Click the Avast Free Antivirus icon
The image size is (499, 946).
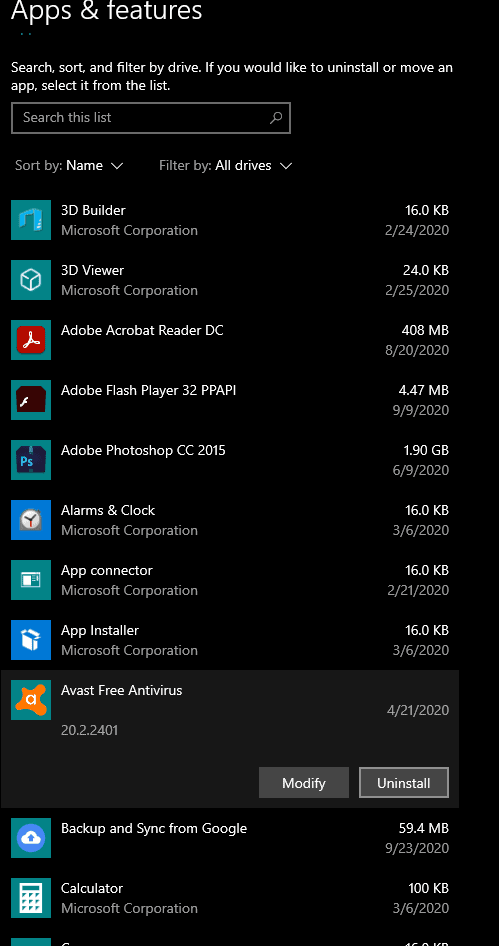[31, 700]
